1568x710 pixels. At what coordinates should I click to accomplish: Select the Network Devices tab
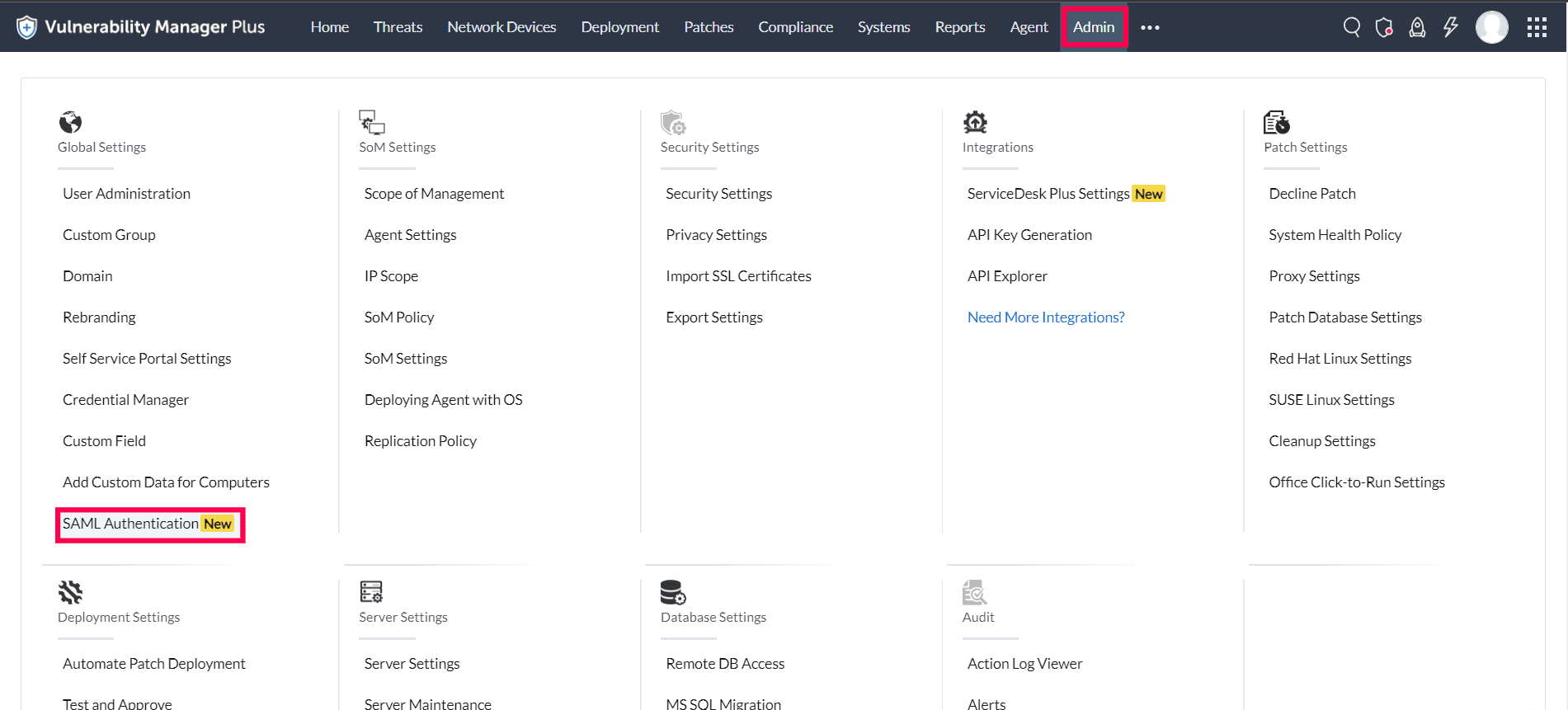(x=501, y=27)
